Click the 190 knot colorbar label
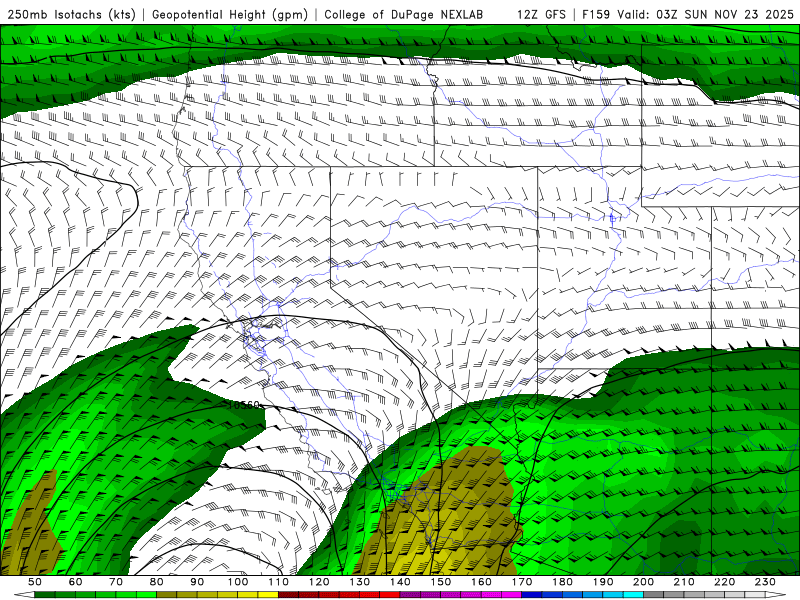This screenshot has height=600, width=800. pos(603,582)
